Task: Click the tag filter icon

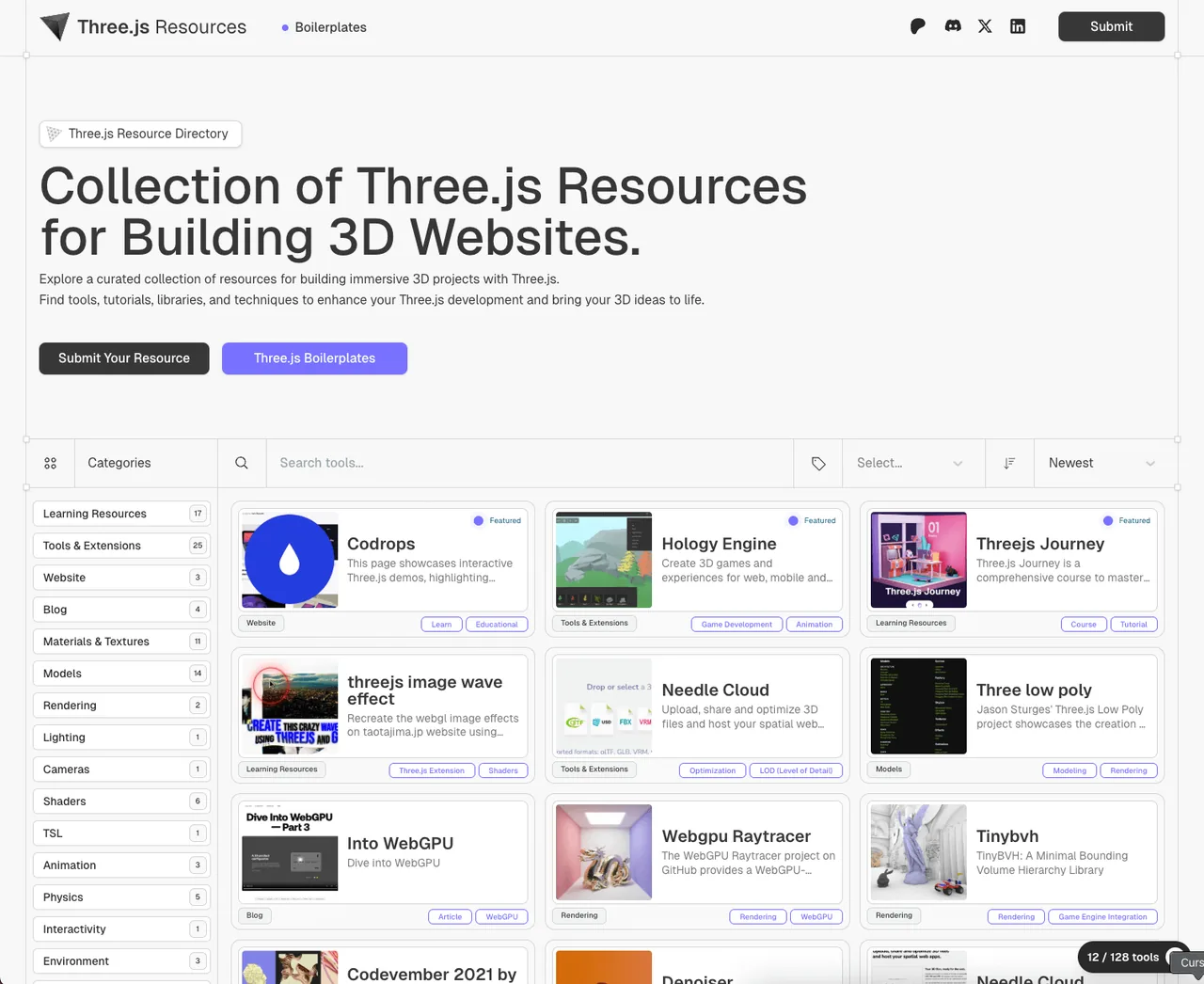Action: [x=818, y=463]
